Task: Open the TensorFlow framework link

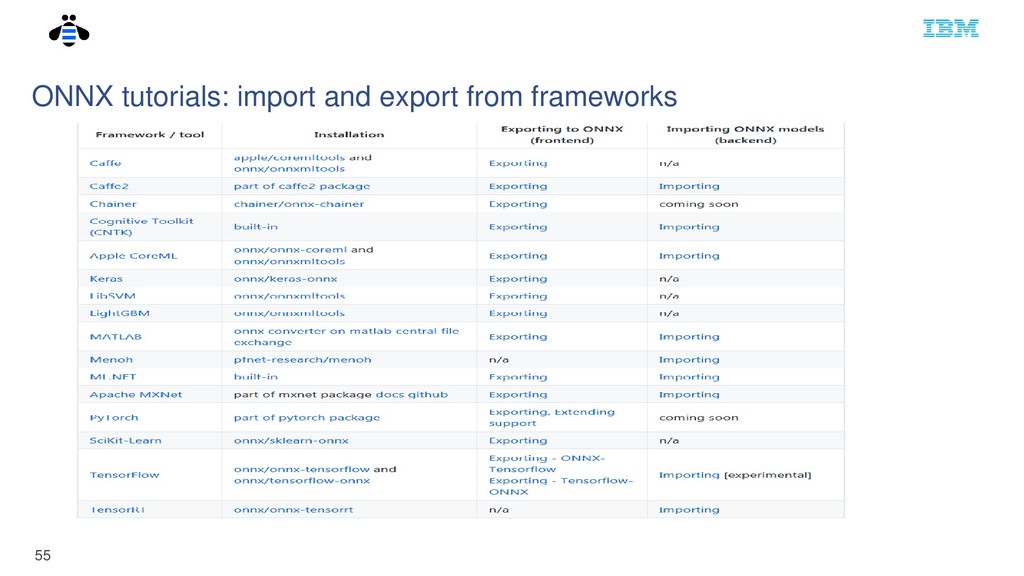Action: (x=124, y=475)
